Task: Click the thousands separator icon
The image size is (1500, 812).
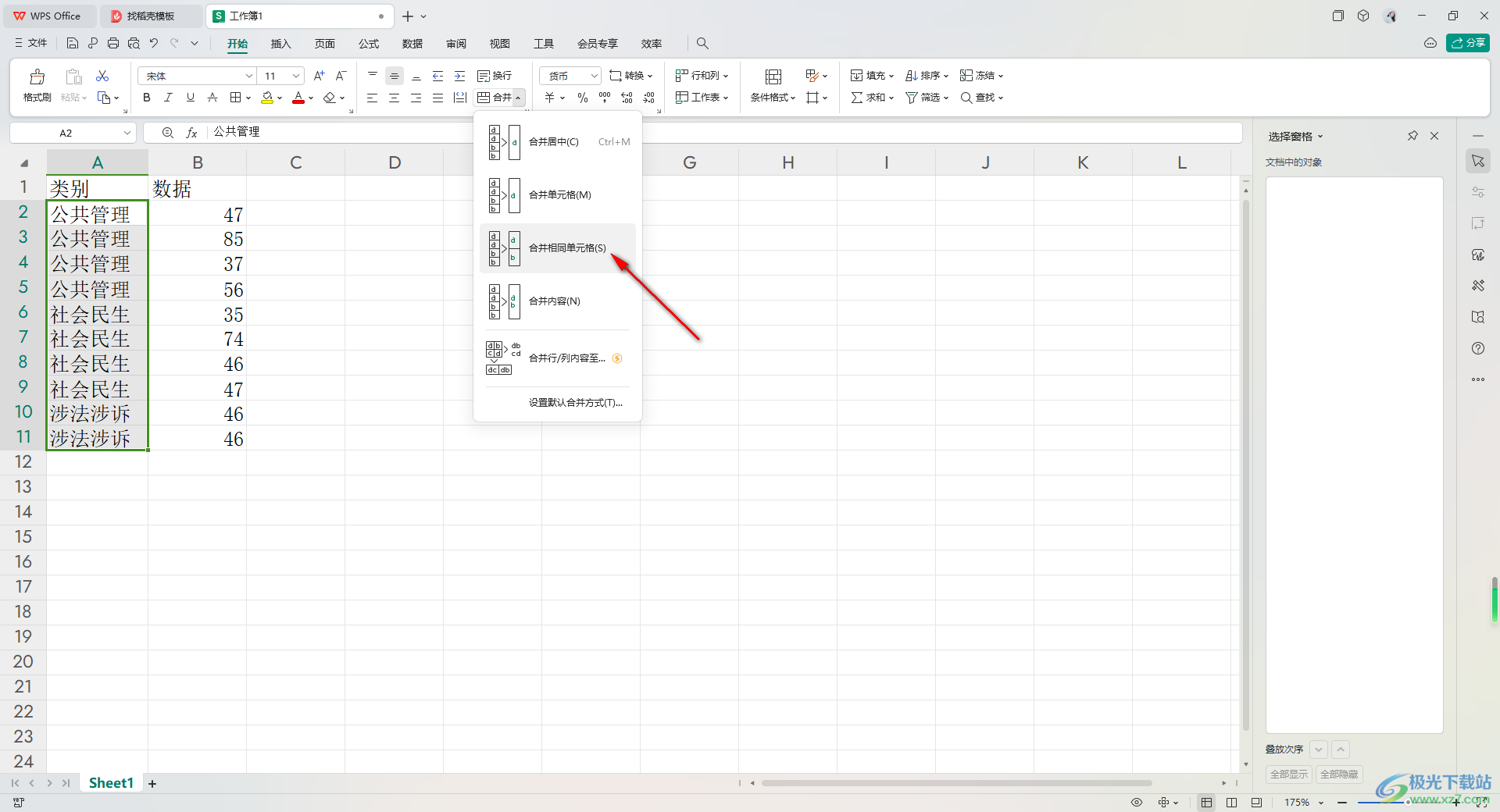Action: point(605,98)
